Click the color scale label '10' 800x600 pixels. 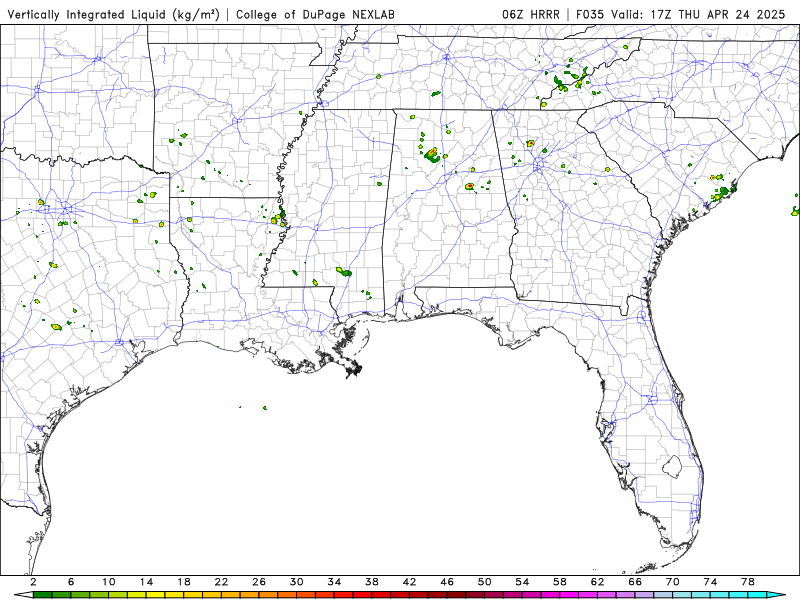109,582
